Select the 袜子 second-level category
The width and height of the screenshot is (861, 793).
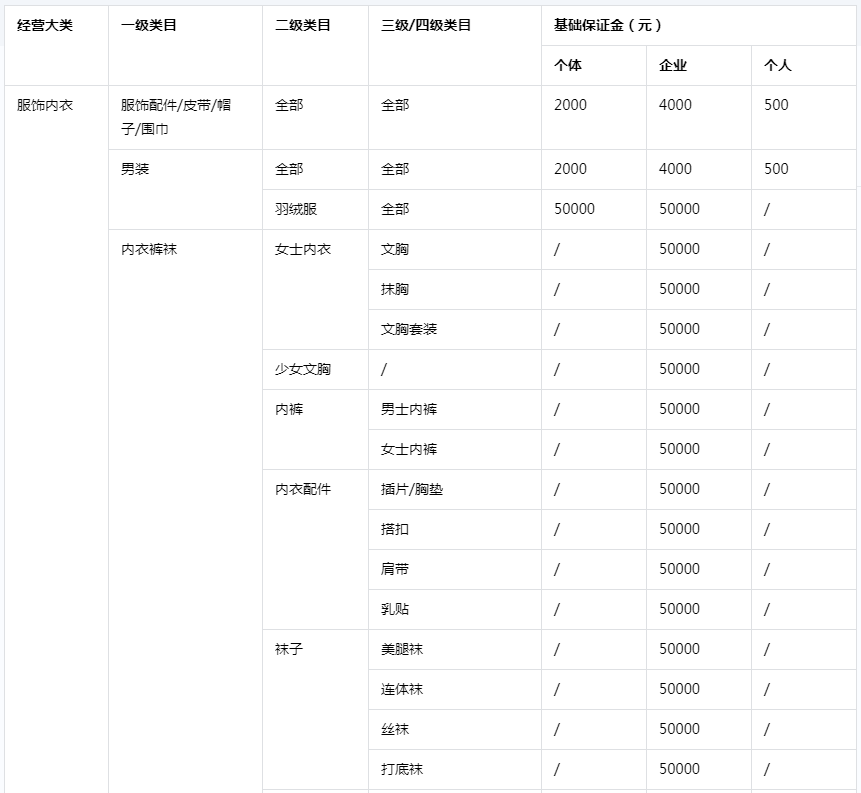[x=289, y=649]
